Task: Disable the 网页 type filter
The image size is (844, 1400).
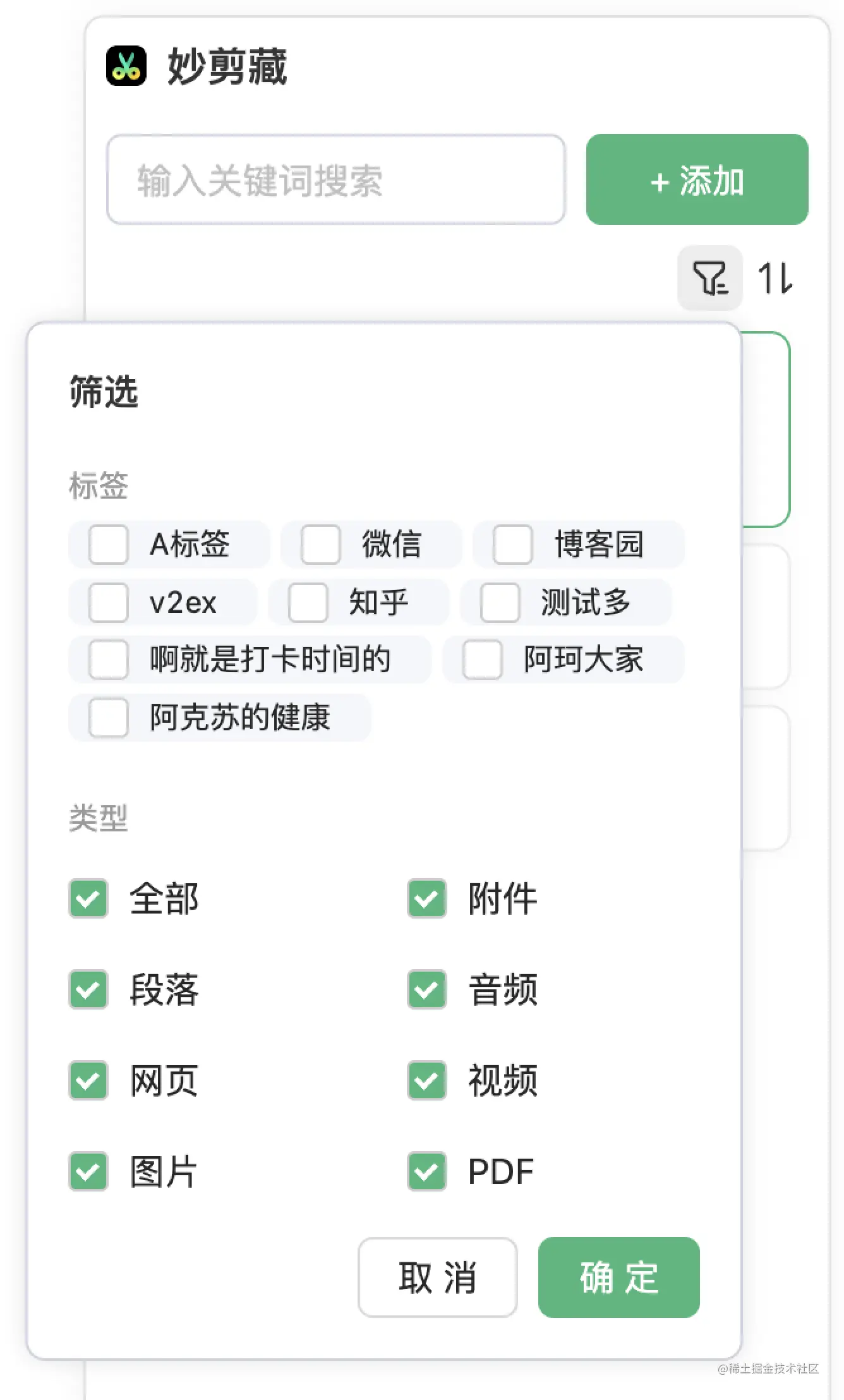Action: 88,1080
